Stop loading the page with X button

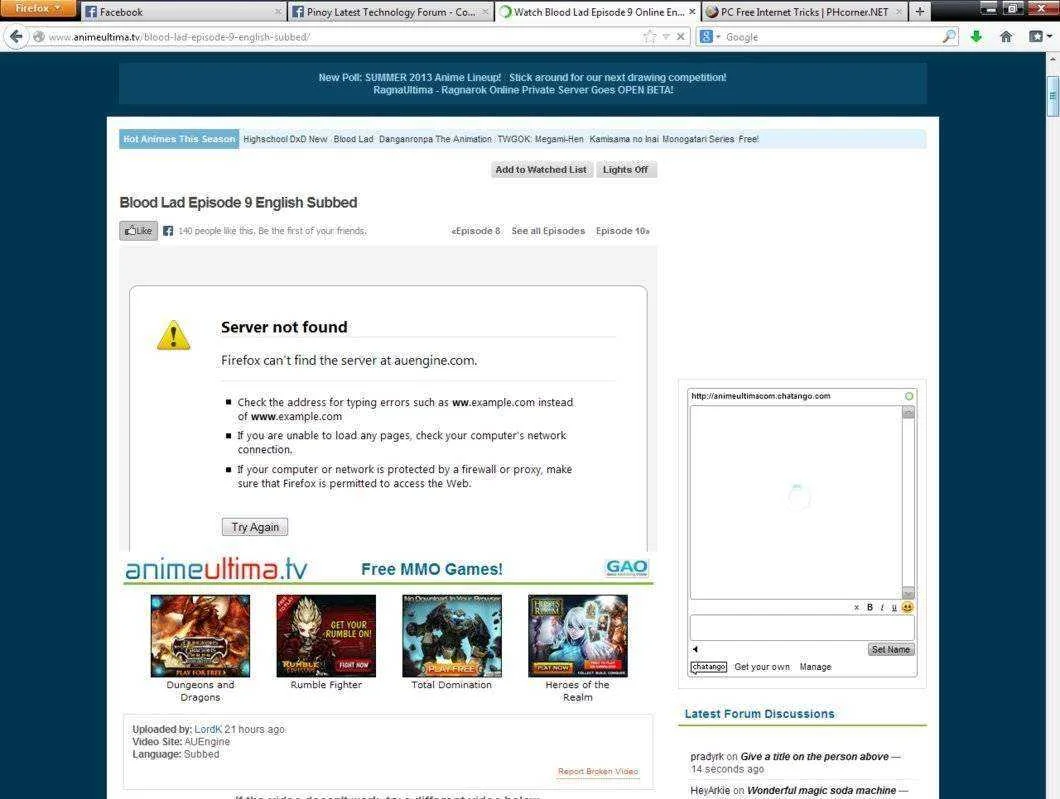click(681, 37)
